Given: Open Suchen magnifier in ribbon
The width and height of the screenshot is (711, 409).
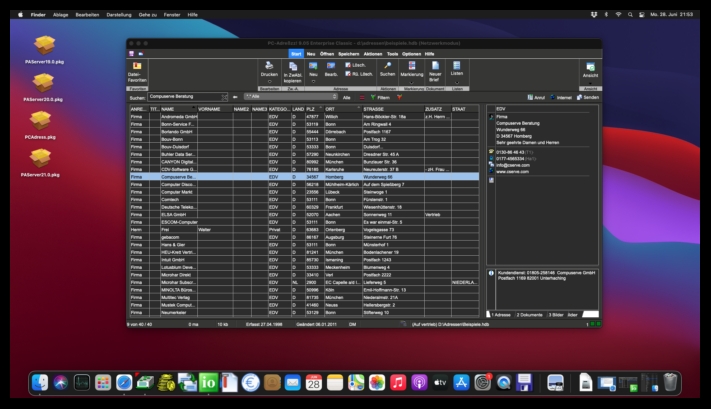Looking at the screenshot, I should (387, 66).
